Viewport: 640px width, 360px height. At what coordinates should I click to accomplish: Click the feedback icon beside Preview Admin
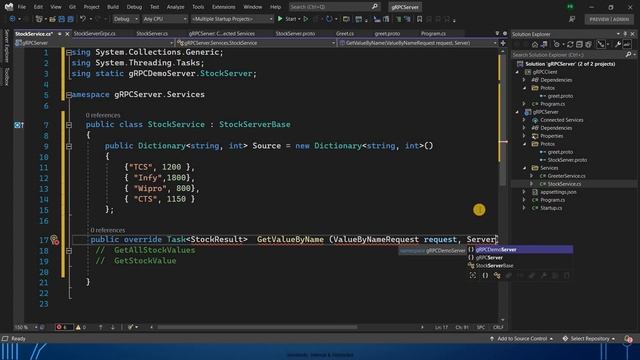(572, 19)
